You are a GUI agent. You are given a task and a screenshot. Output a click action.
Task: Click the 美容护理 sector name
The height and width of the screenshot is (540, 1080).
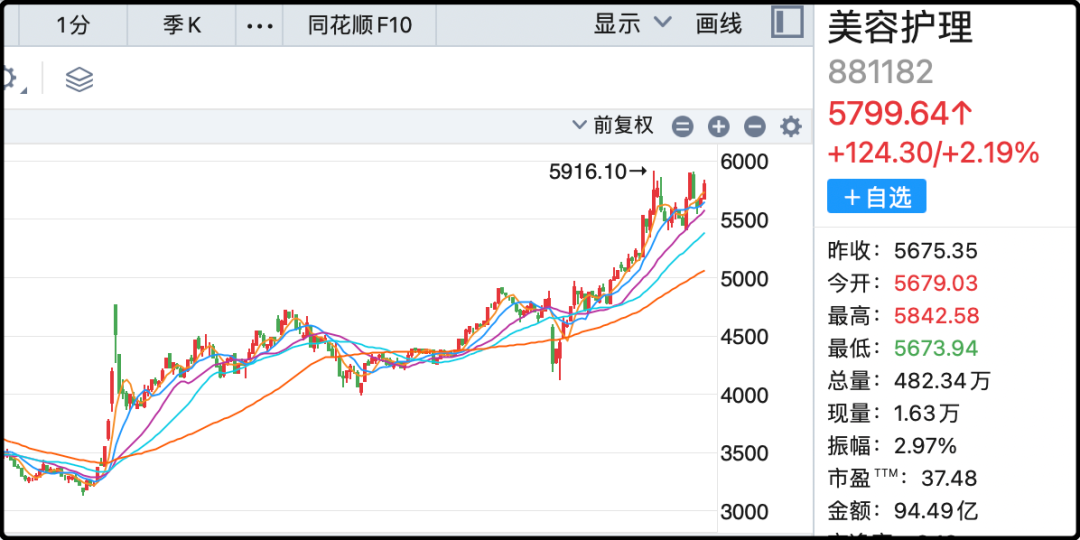point(900,28)
